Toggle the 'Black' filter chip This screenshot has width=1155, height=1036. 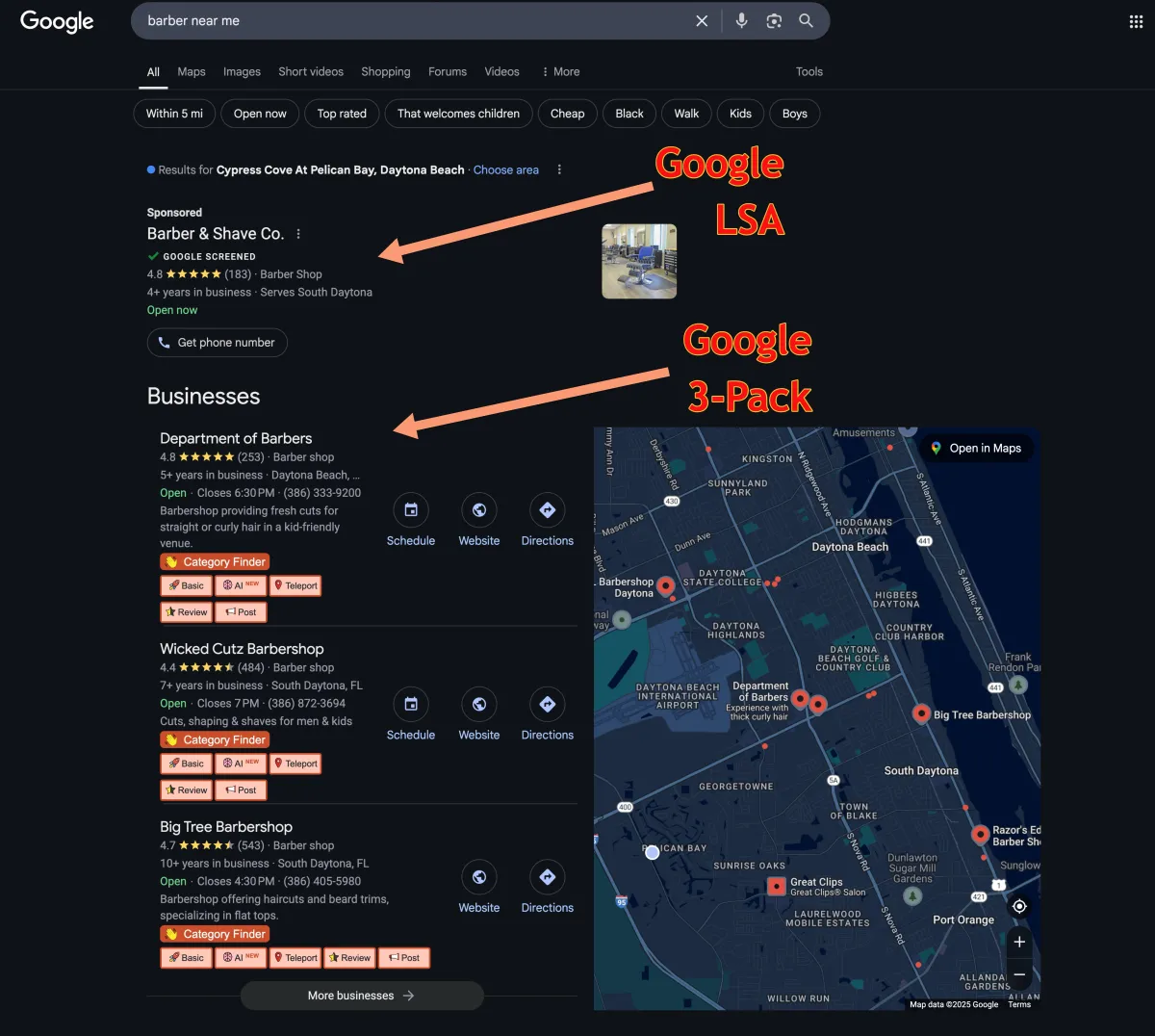click(629, 114)
